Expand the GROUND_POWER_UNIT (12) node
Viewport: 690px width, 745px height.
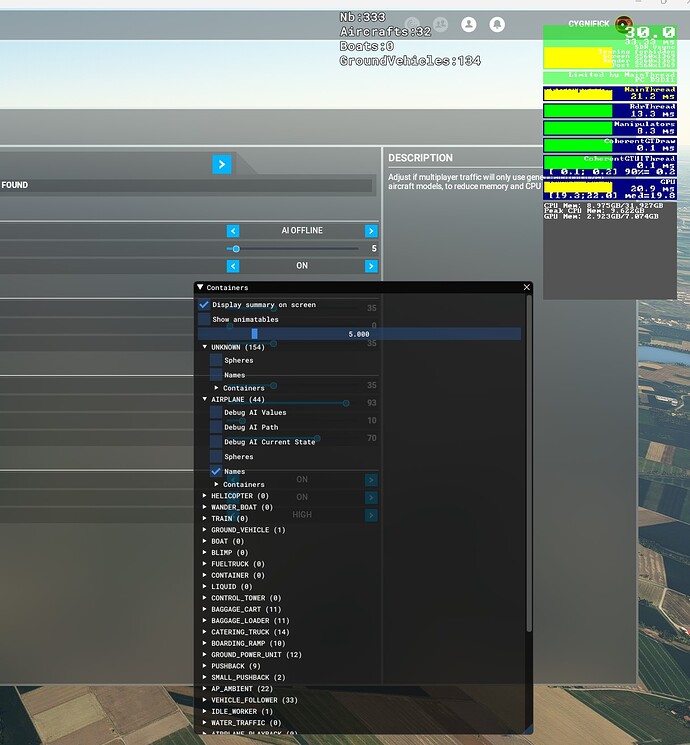click(205, 655)
